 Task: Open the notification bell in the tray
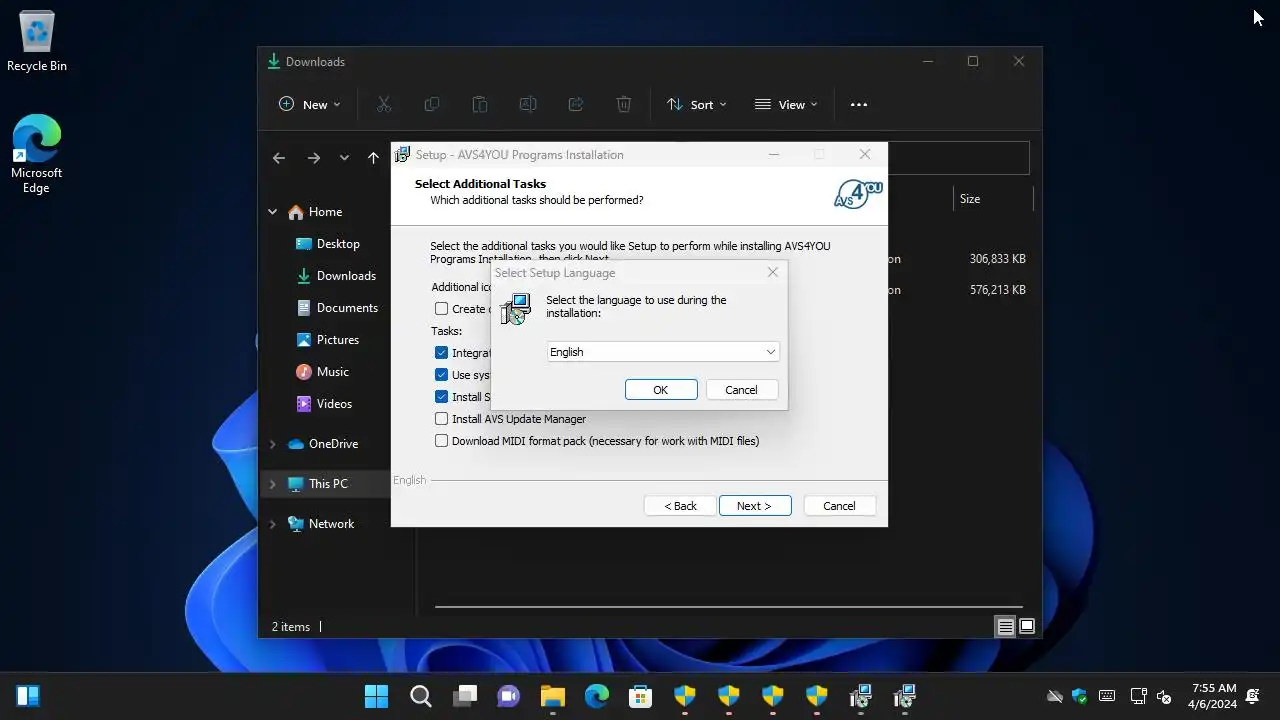point(1253,696)
